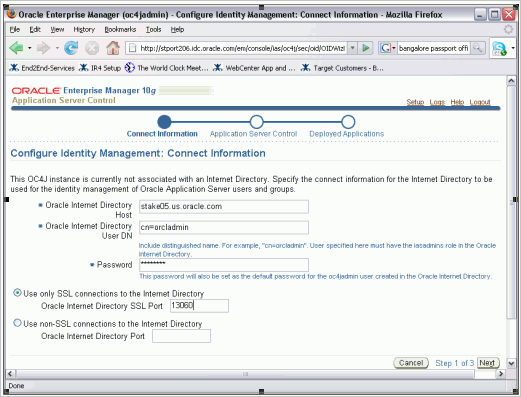Click the vertical scrollbar thumb
This screenshot has width=521, height=397.
coord(511,202)
